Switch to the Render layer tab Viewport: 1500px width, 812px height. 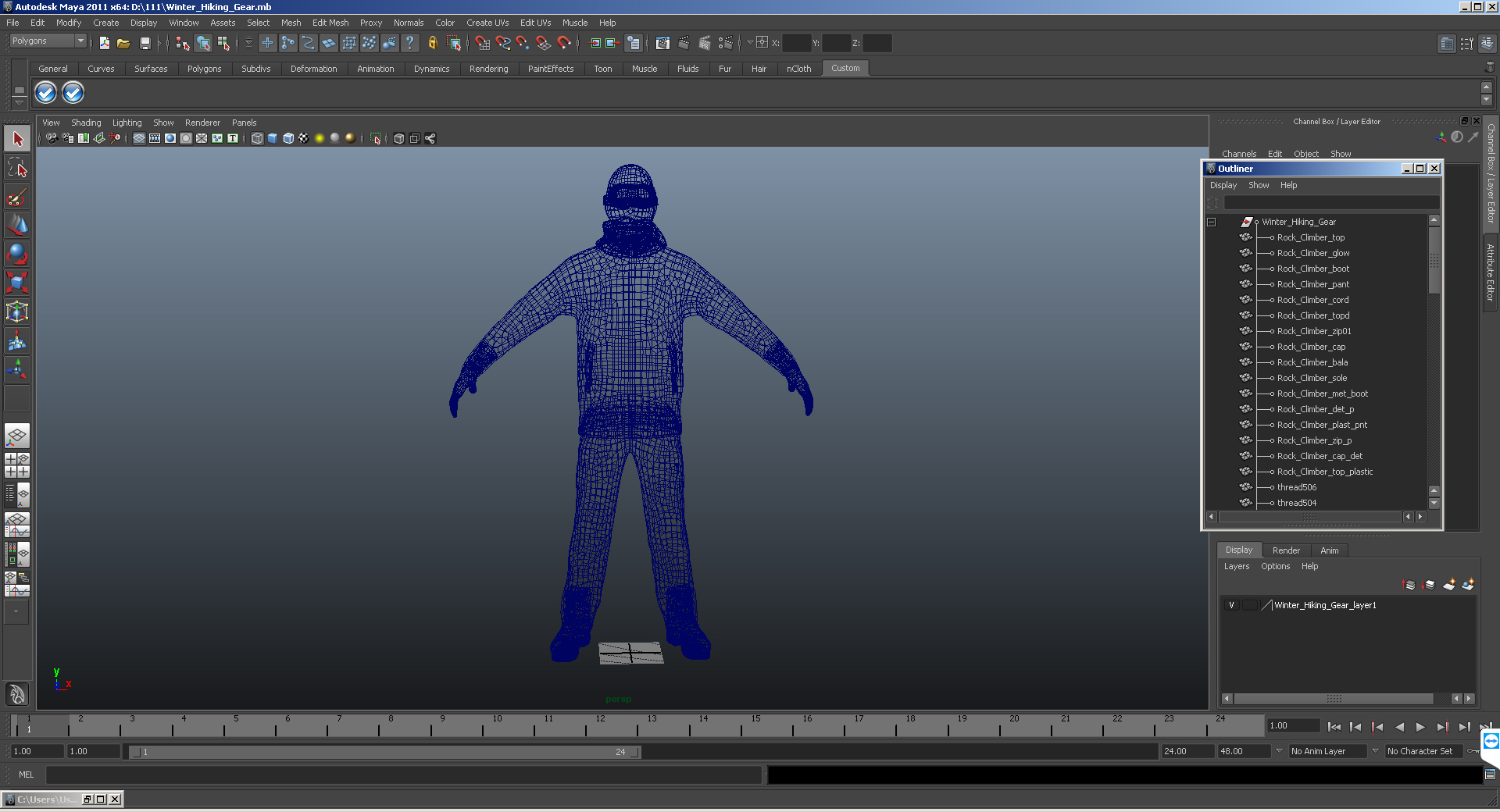pyautogui.click(x=1286, y=550)
